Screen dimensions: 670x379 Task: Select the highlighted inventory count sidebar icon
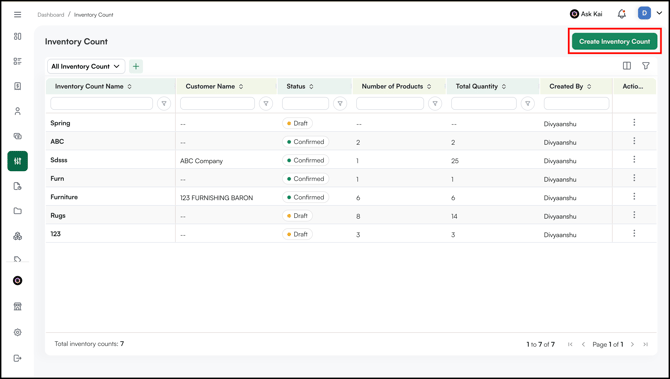click(18, 161)
